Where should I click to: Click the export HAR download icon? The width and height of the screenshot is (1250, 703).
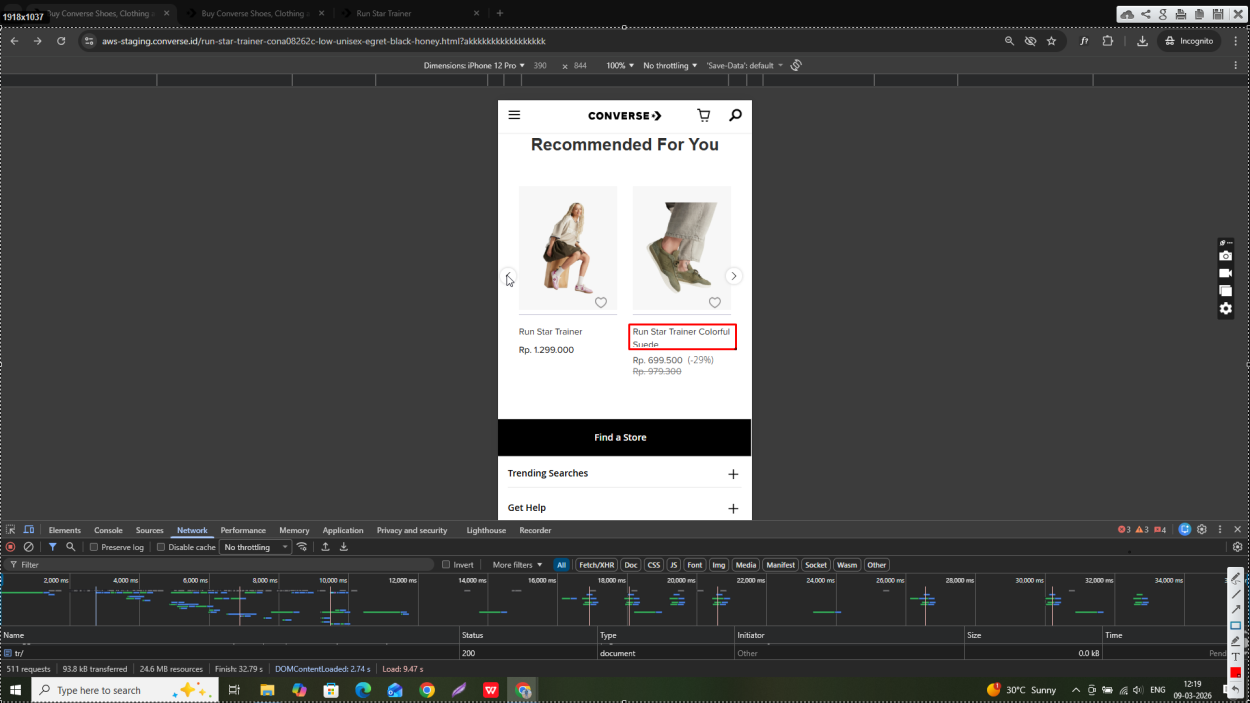coord(344,547)
